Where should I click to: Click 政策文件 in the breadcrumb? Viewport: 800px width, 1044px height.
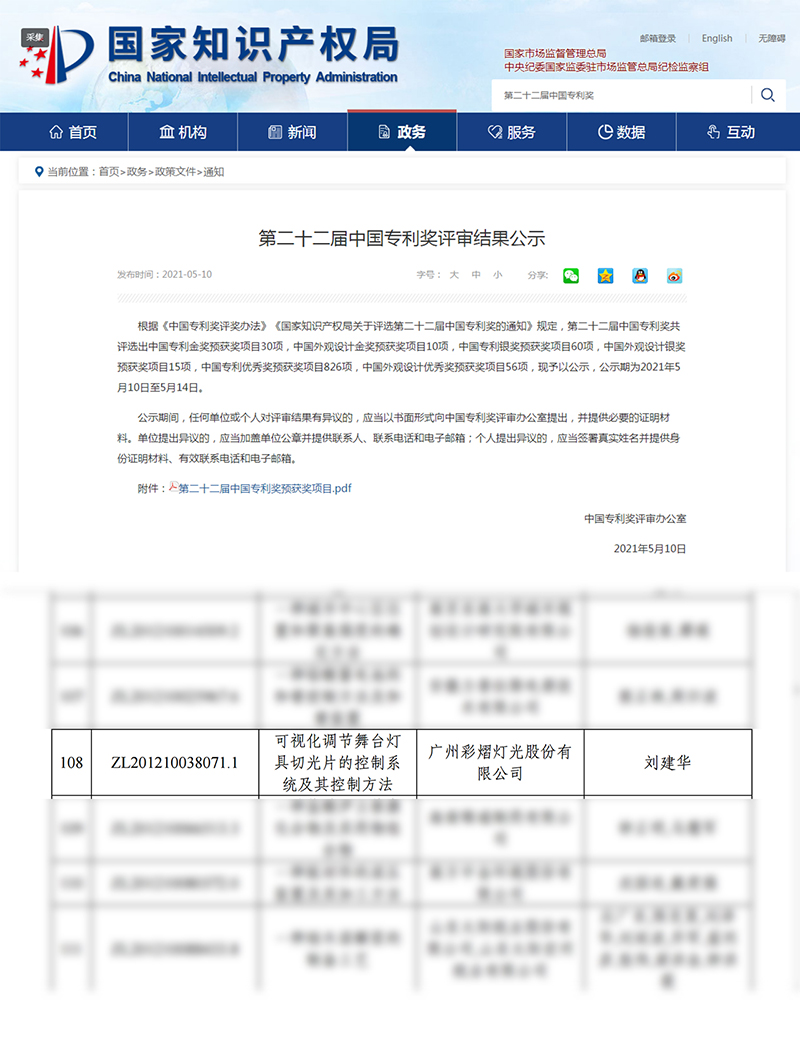pyautogui.click(x=176, y=172)
